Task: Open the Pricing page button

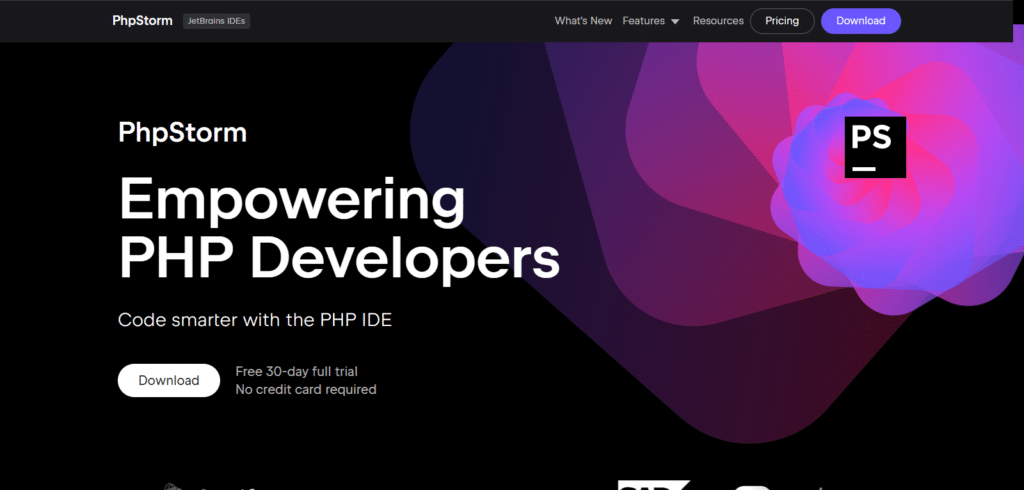Action: point(782,21)
